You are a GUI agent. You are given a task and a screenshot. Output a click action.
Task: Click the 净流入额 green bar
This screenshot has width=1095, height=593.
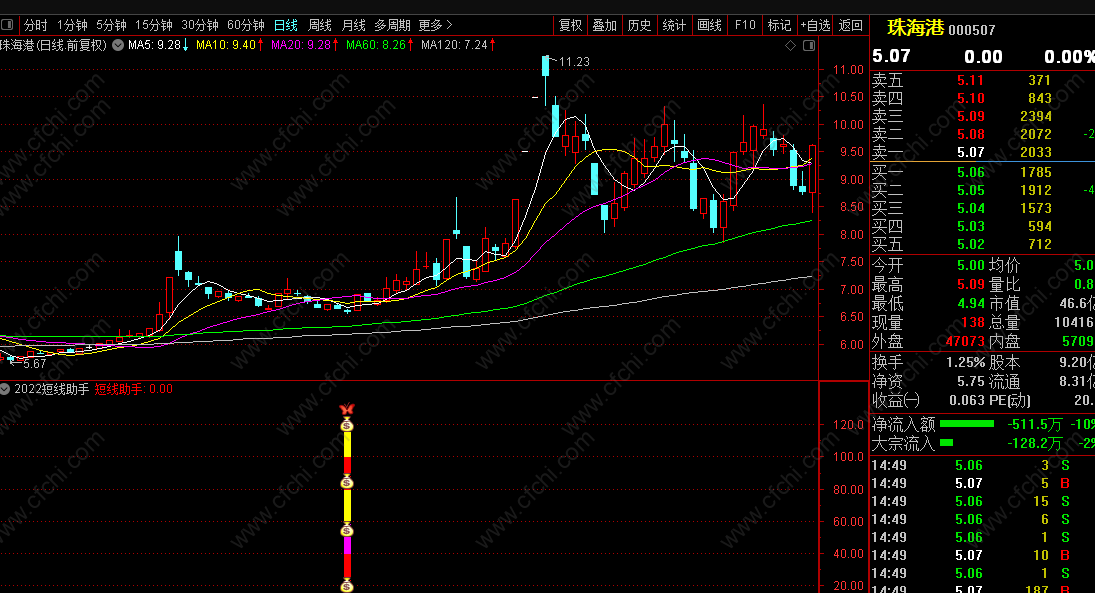(x=967, y=424)
